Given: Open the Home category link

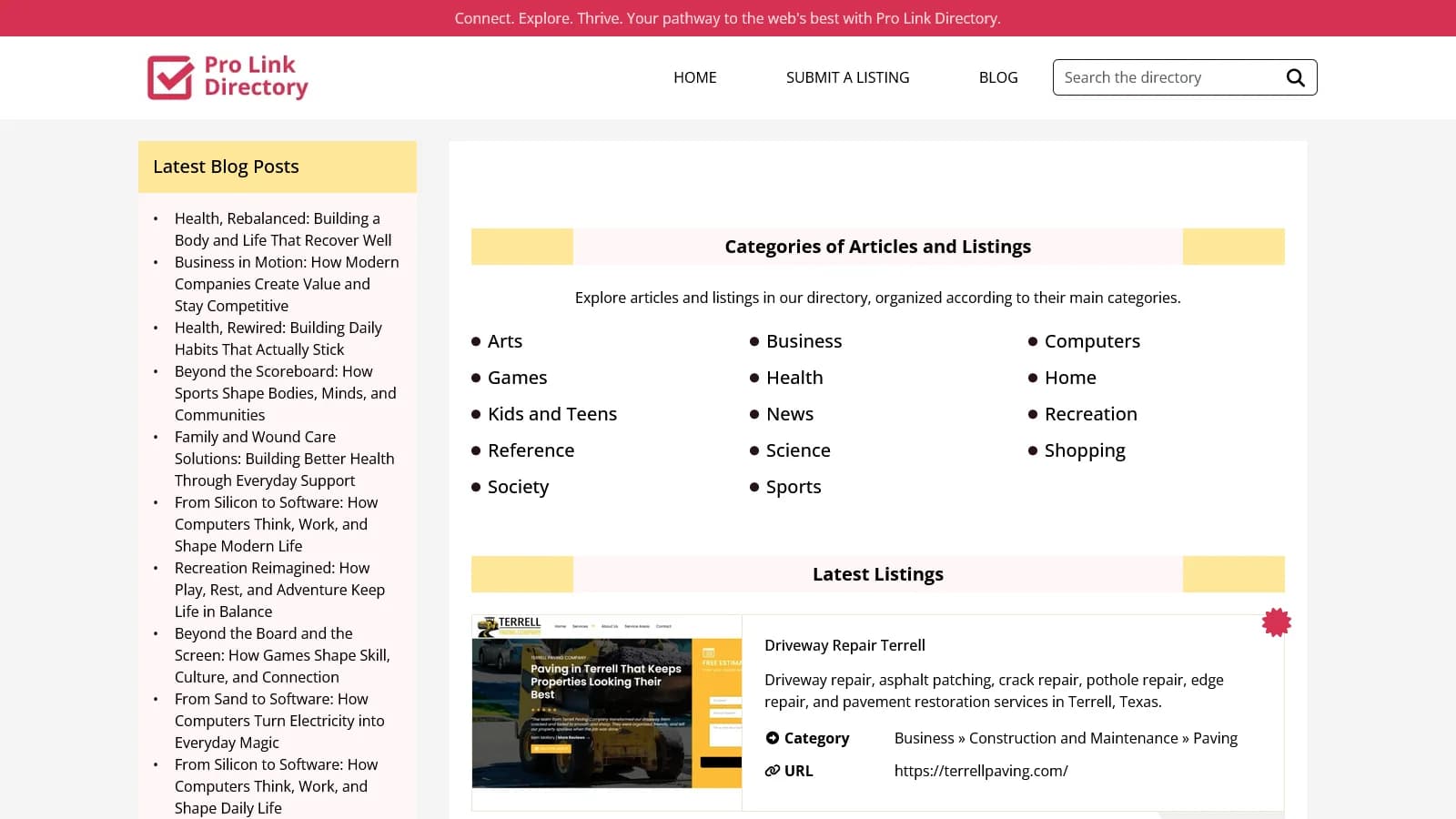Looking at the screenshot, I should [x=1070, y=378].
